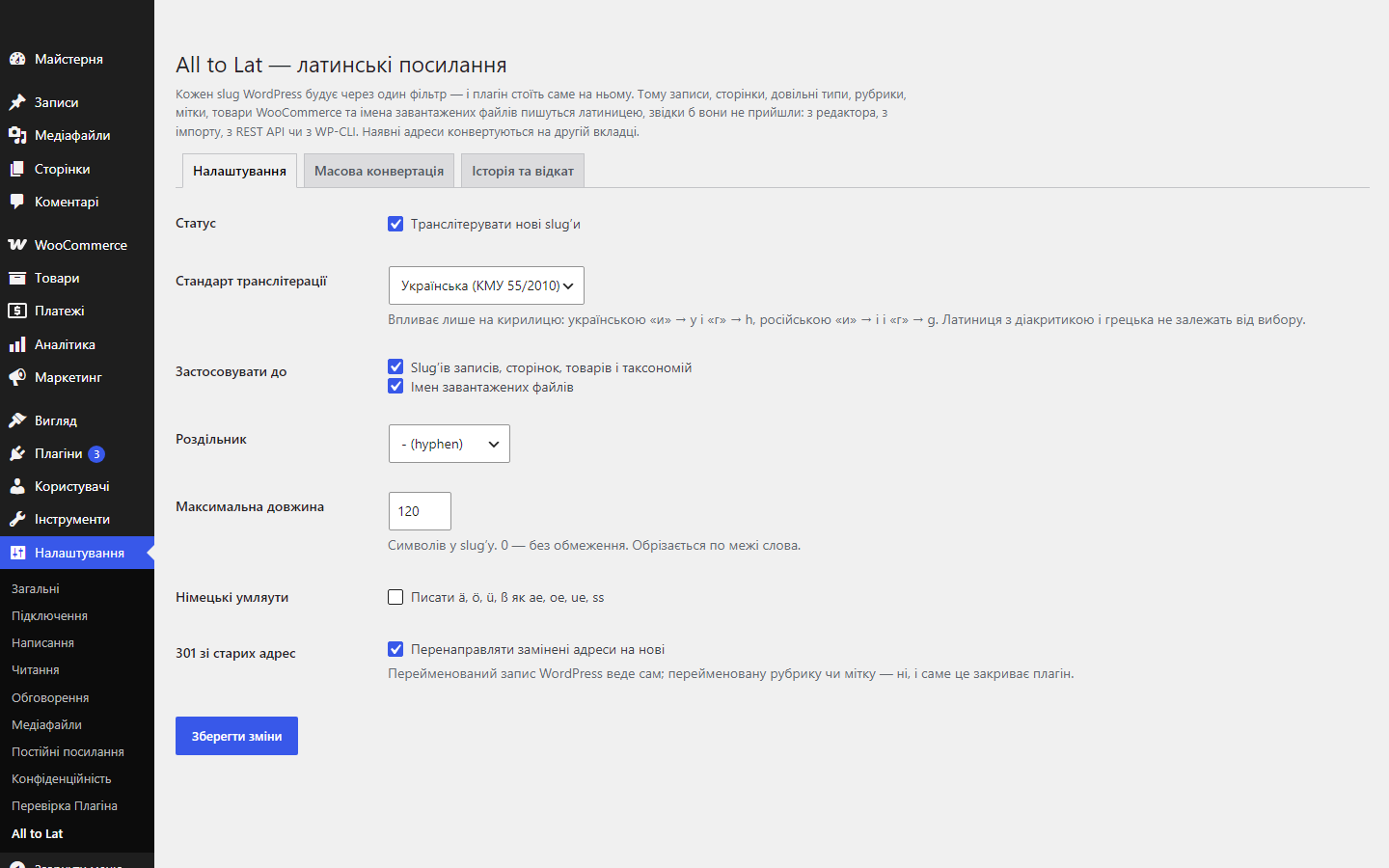The height and width of the screenshot is (868, 1389).
Task: Toggle Slug'ів записів, сторінок, товарів checkbox
Action: tap(395, 366)
